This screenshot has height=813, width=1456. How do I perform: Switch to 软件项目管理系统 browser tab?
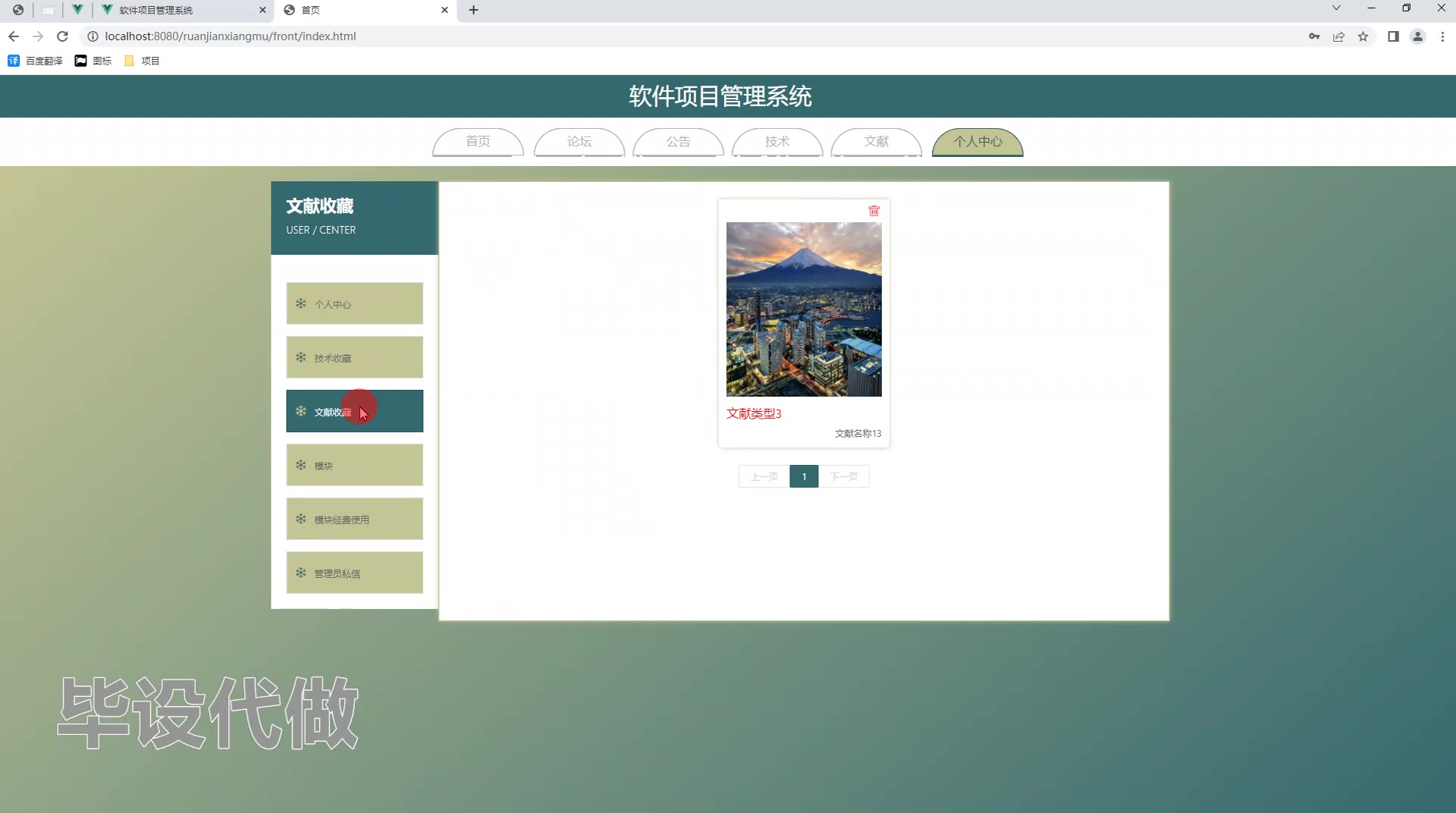184,10
